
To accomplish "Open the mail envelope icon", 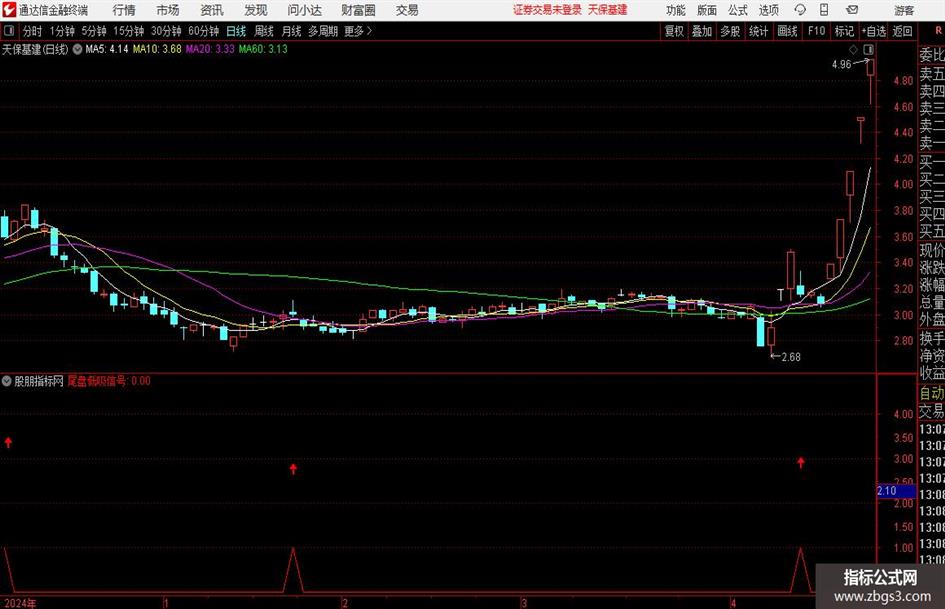I will point(852,10).
